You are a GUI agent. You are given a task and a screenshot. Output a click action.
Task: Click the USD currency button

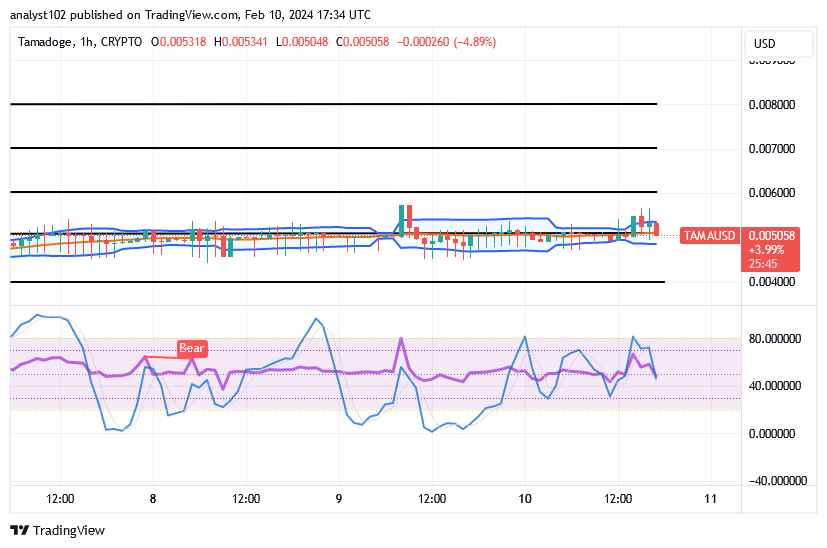[778, 44]
